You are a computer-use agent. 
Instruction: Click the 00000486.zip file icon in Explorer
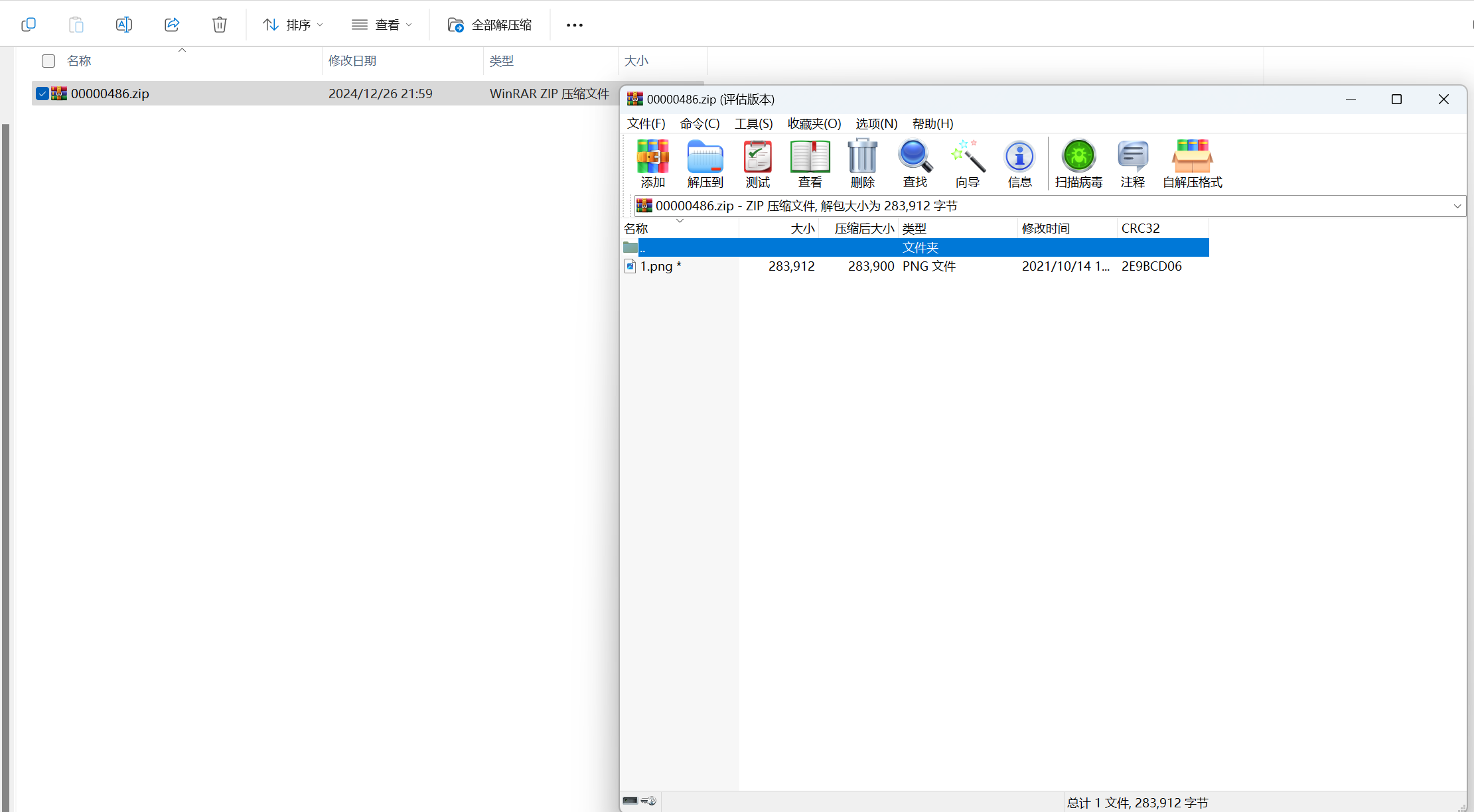click(x=59, y=94)
